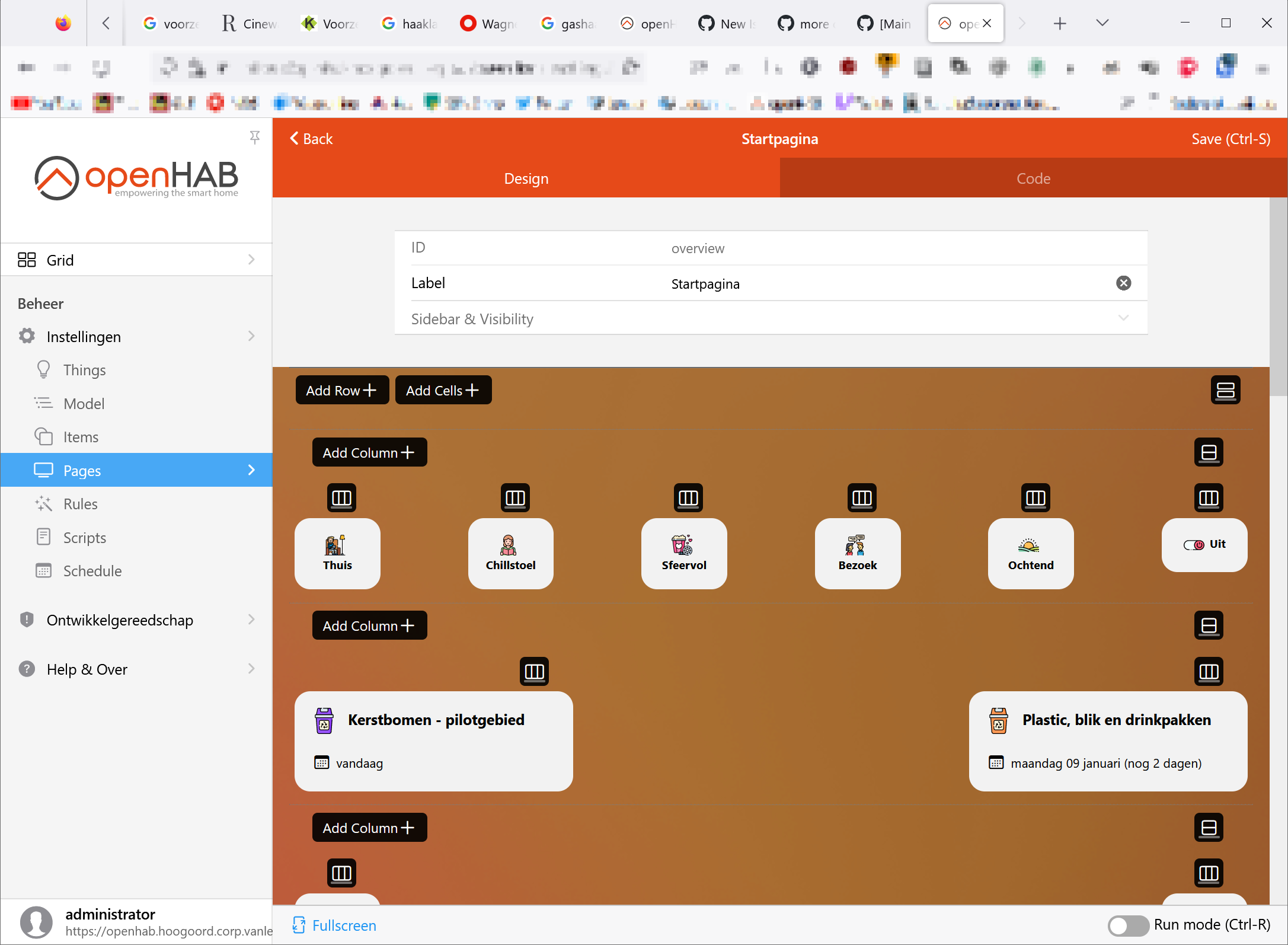Switch to the Design tab

[525, 178]
